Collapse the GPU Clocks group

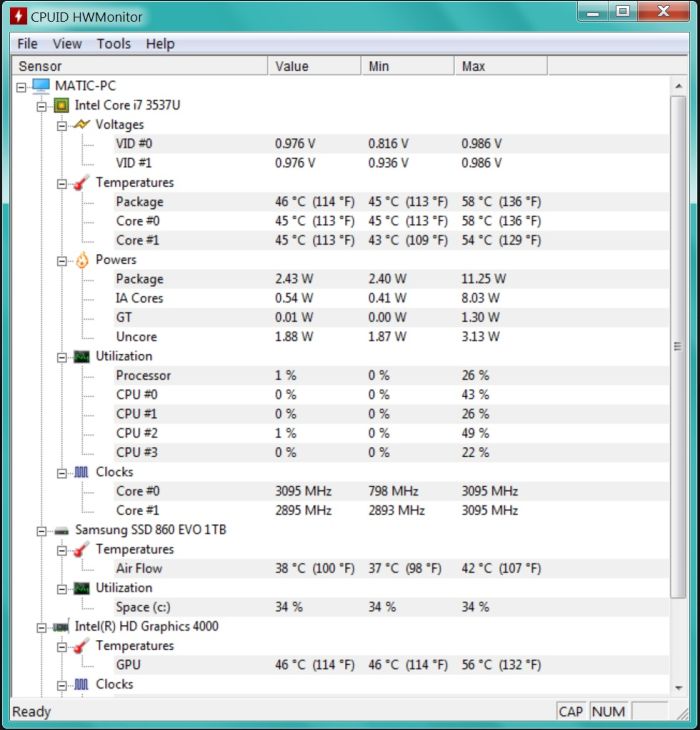62,686
